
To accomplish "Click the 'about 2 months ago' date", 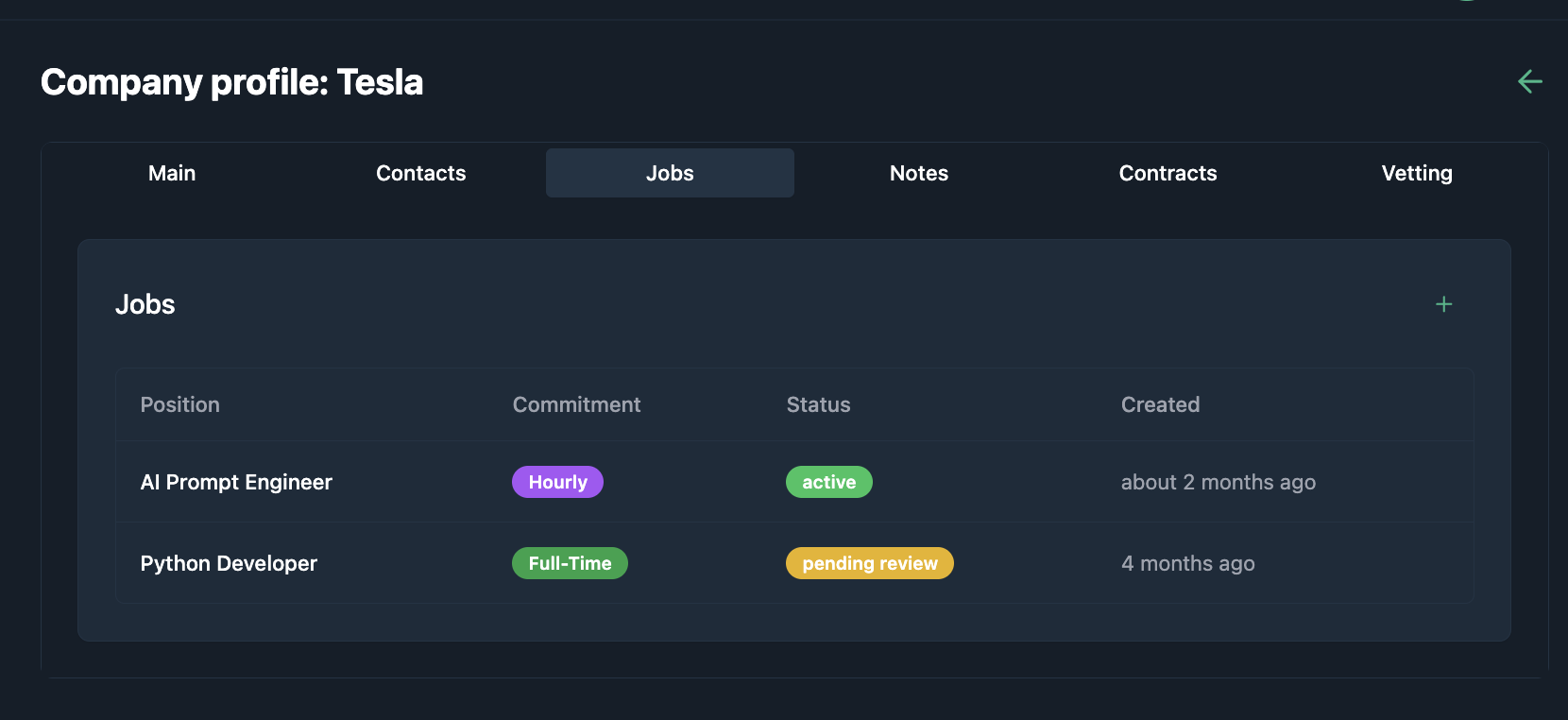I will [x=1219, y=482].
